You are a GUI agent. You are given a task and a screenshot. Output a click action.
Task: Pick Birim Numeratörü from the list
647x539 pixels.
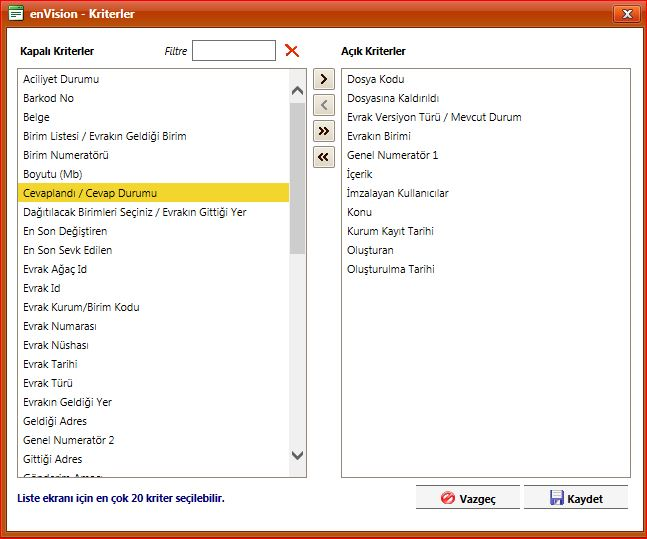click(153, 155)
